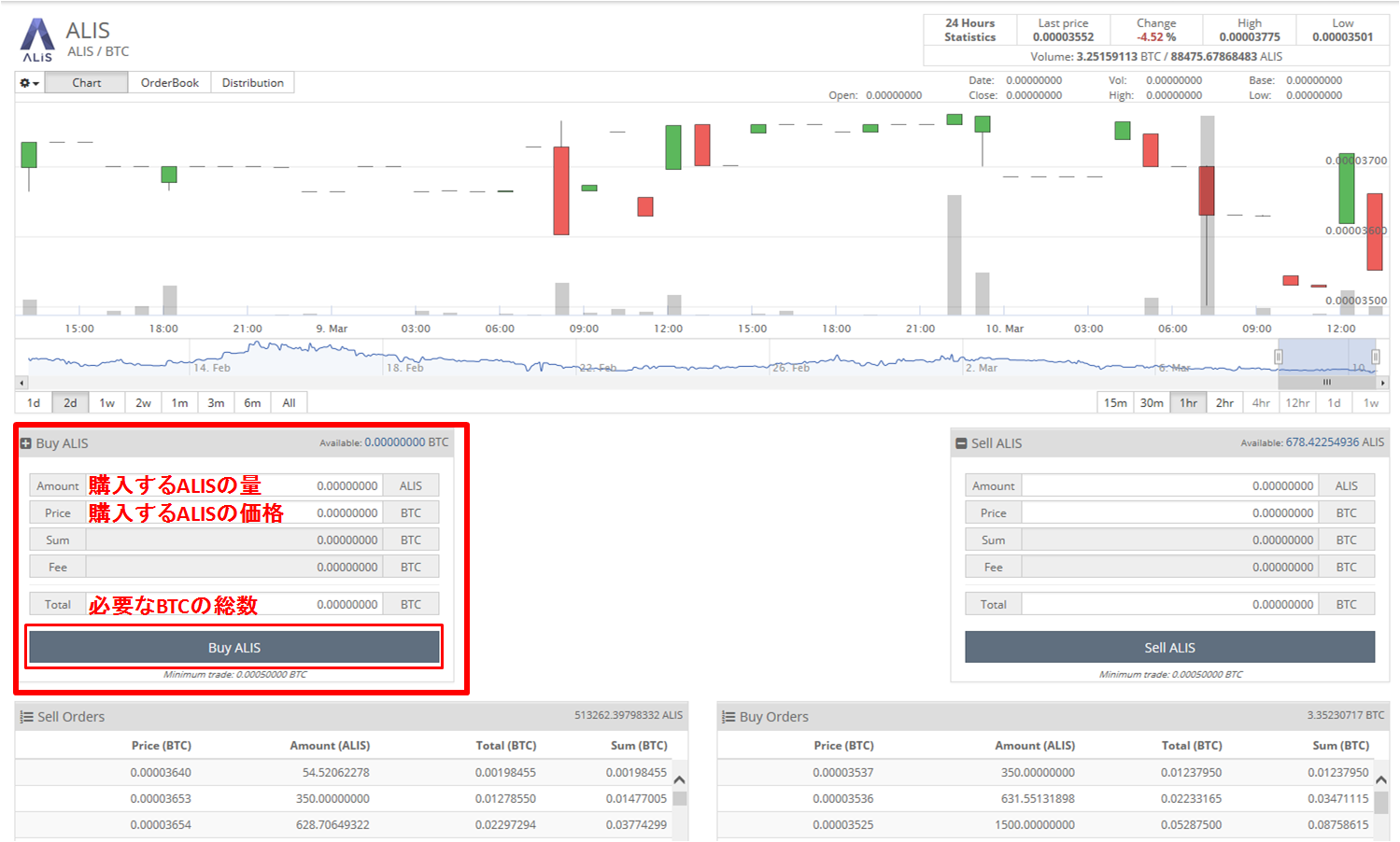The height and width of the screenshot is (842, 1400).
Task: Select the 1w time range
Action: 106,403
